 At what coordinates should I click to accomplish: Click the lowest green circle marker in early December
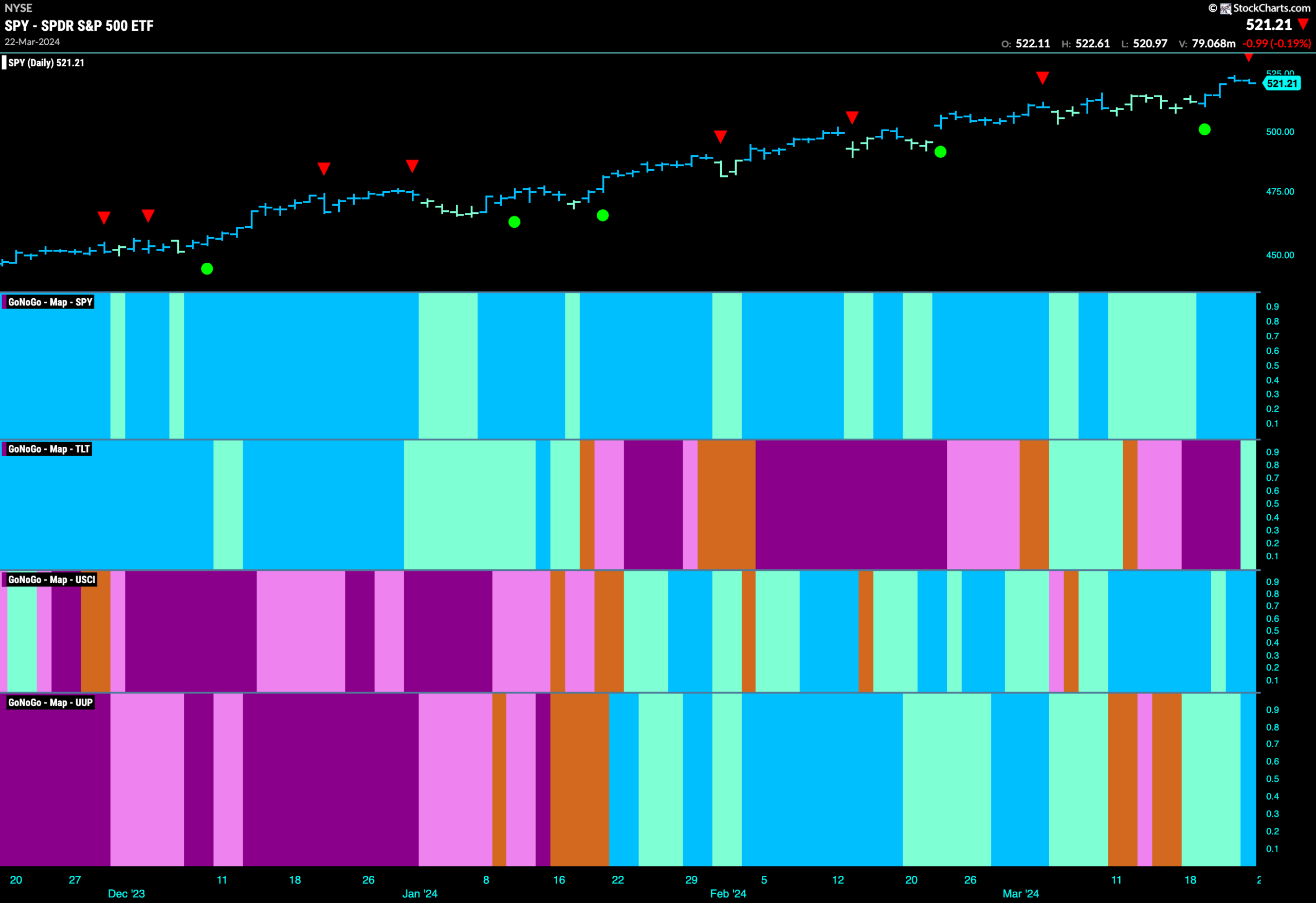coord(207,268)
